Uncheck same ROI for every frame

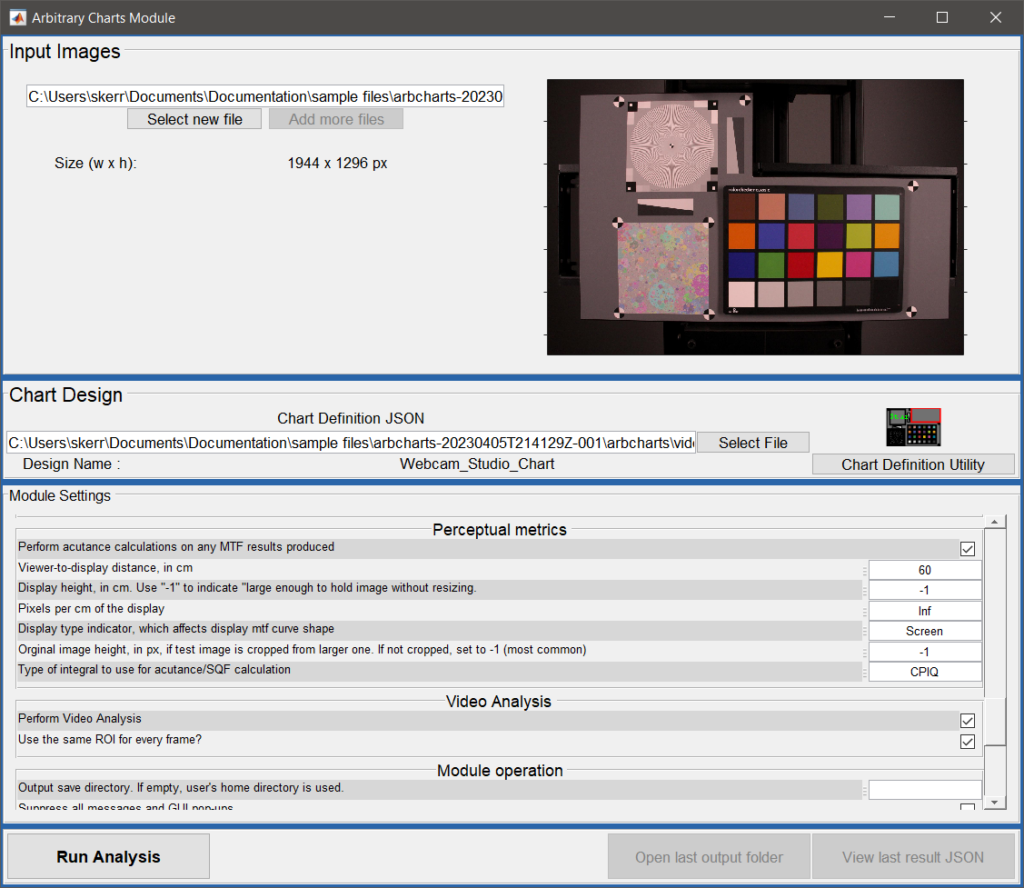click(x=967, y=741)
